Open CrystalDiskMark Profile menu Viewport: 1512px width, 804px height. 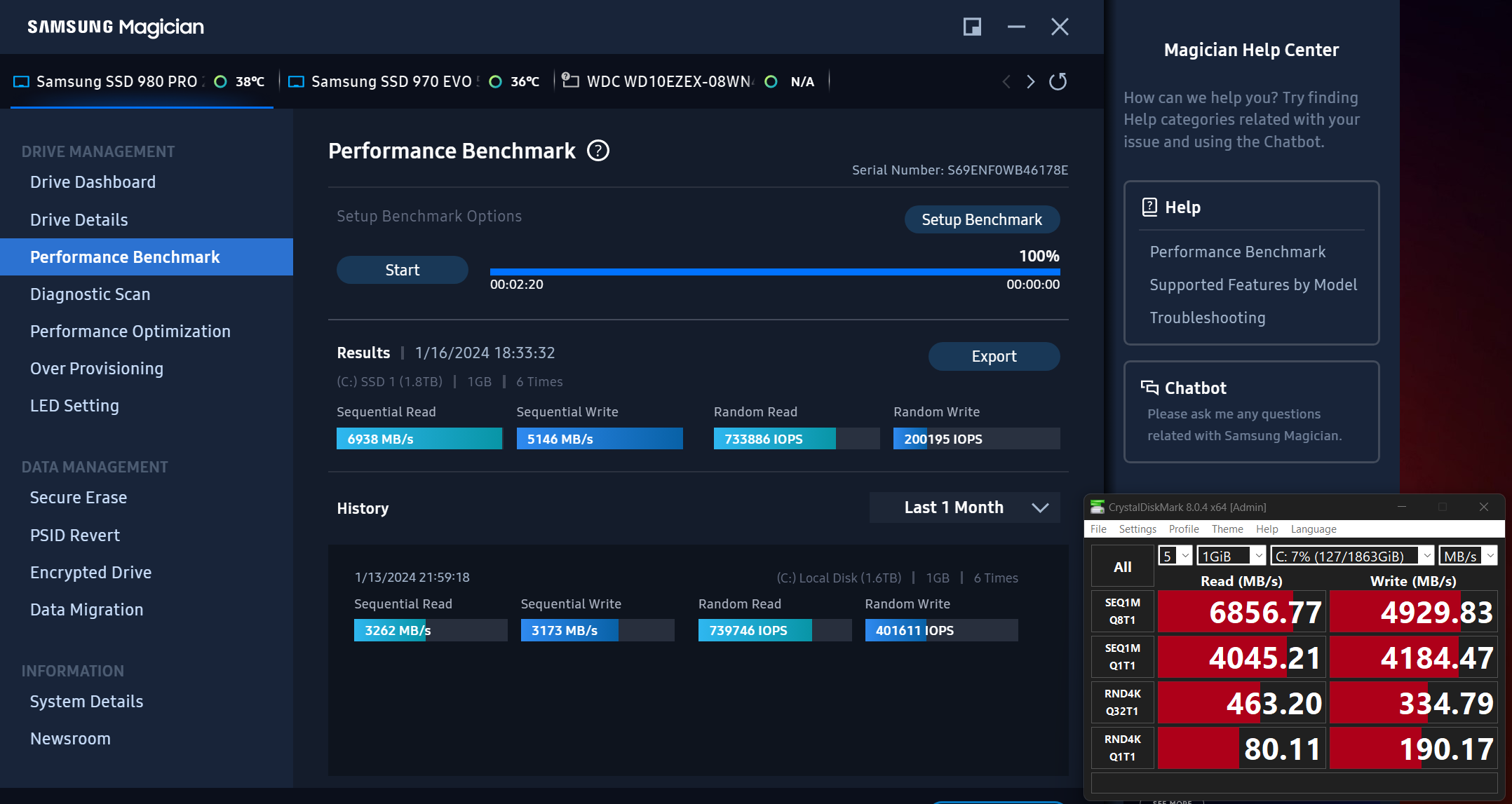[1184, 529]
